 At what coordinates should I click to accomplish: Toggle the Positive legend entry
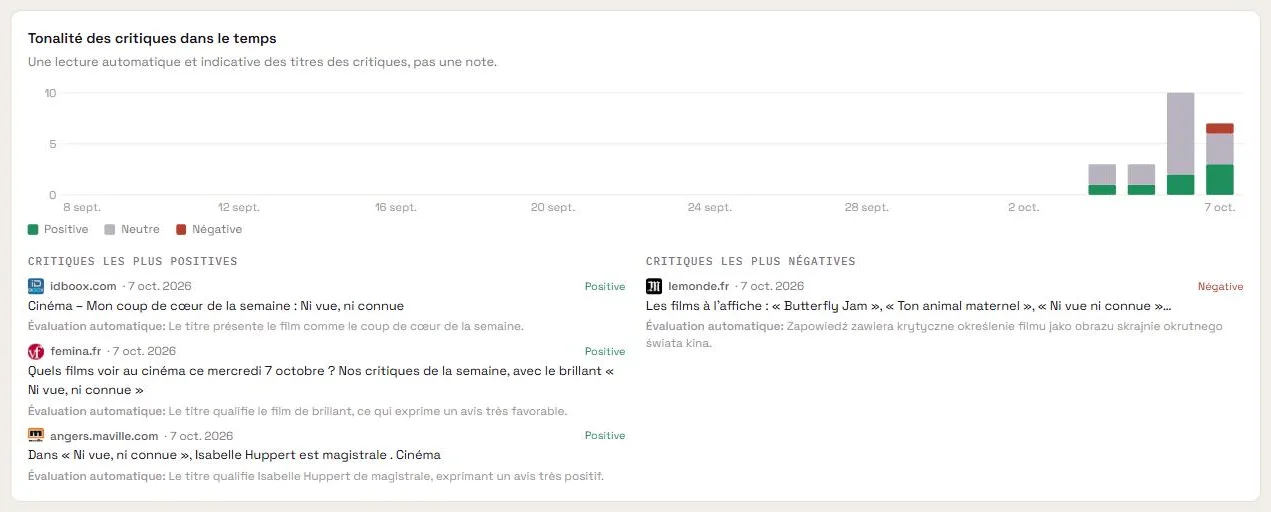(x=58, y=229)
